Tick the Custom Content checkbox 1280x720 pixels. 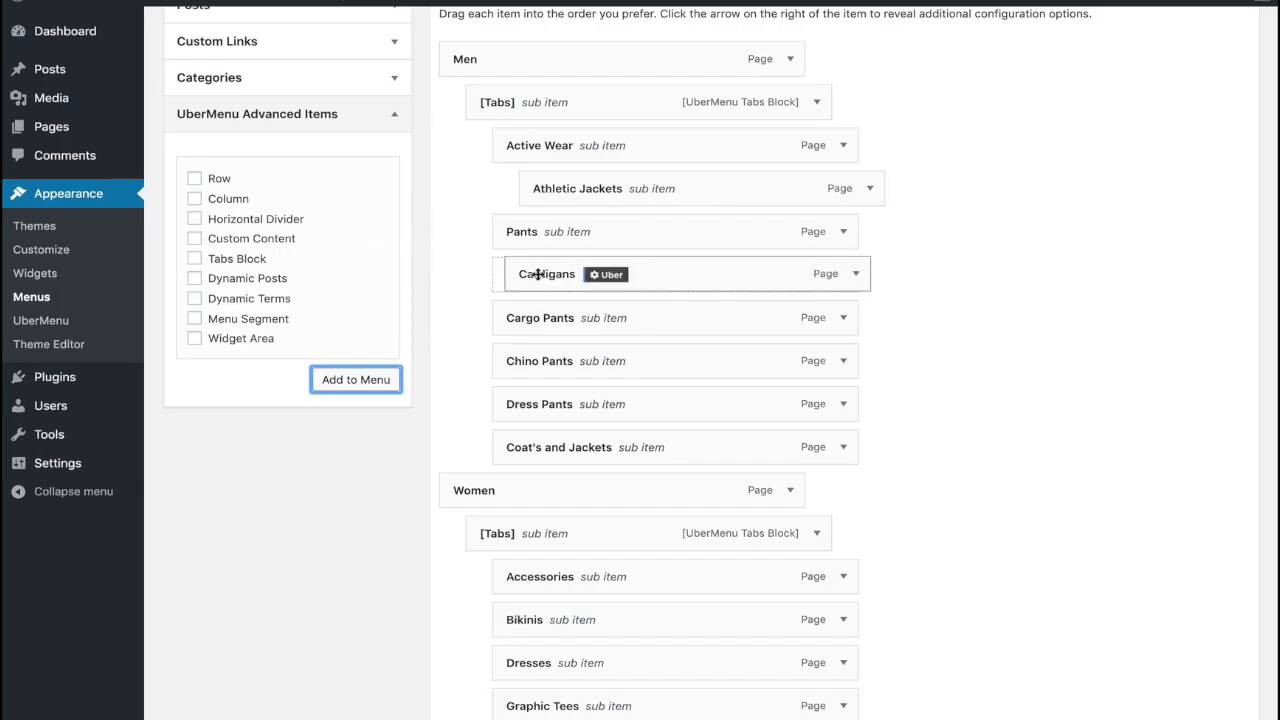point(194,238)
